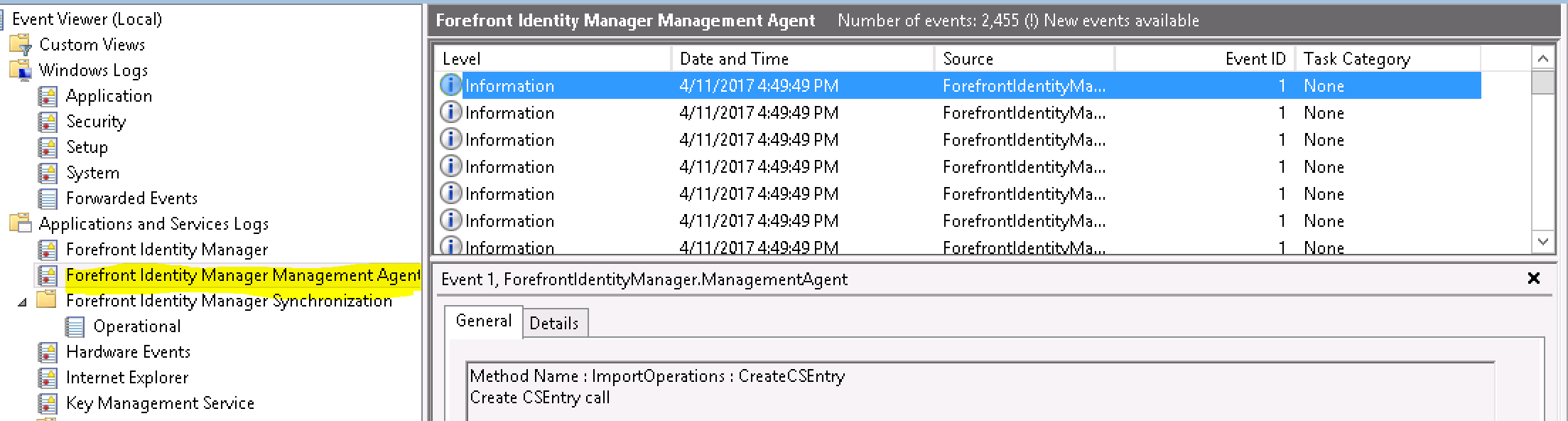Switch to the Details tab
This screenshot has height=421, width=1568.
pos(554,324)
